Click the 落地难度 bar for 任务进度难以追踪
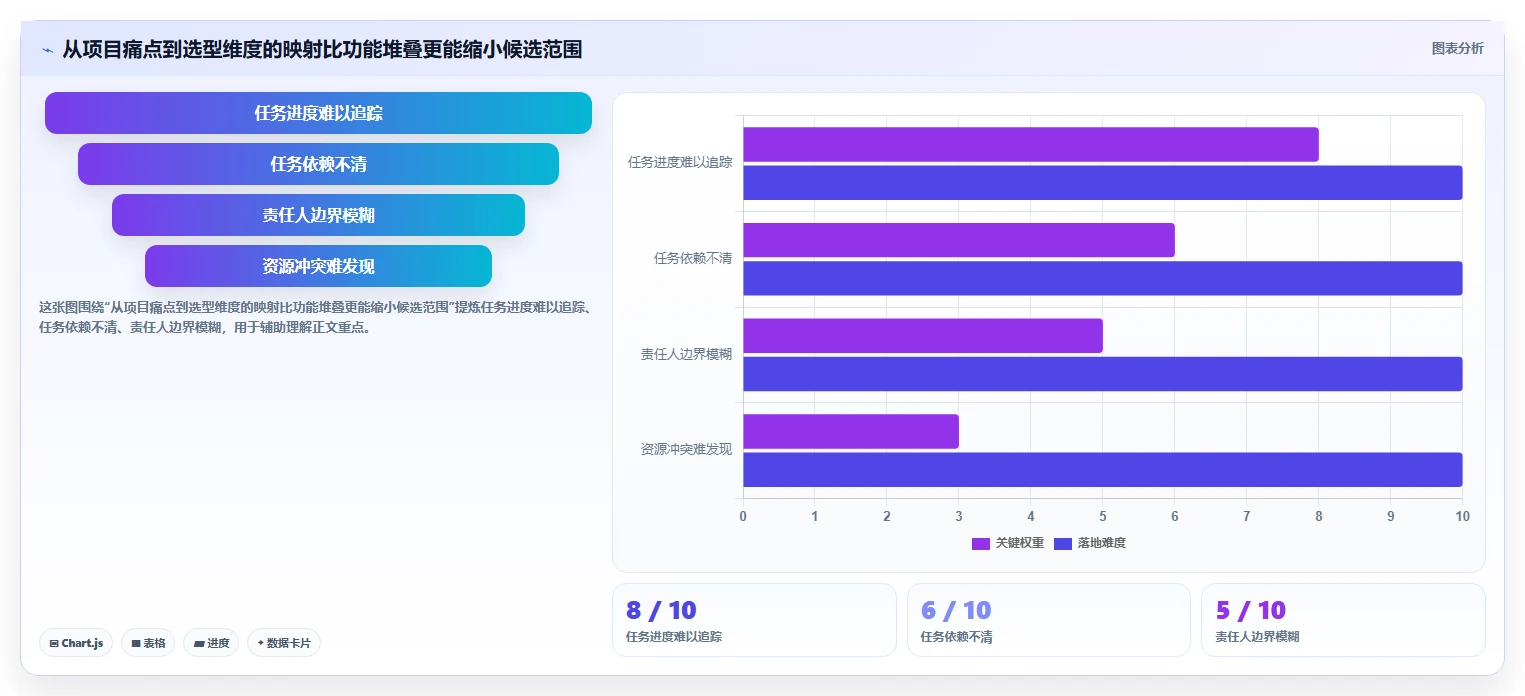The height and width of the screenshot is (696, 1525). point(1103,183)
